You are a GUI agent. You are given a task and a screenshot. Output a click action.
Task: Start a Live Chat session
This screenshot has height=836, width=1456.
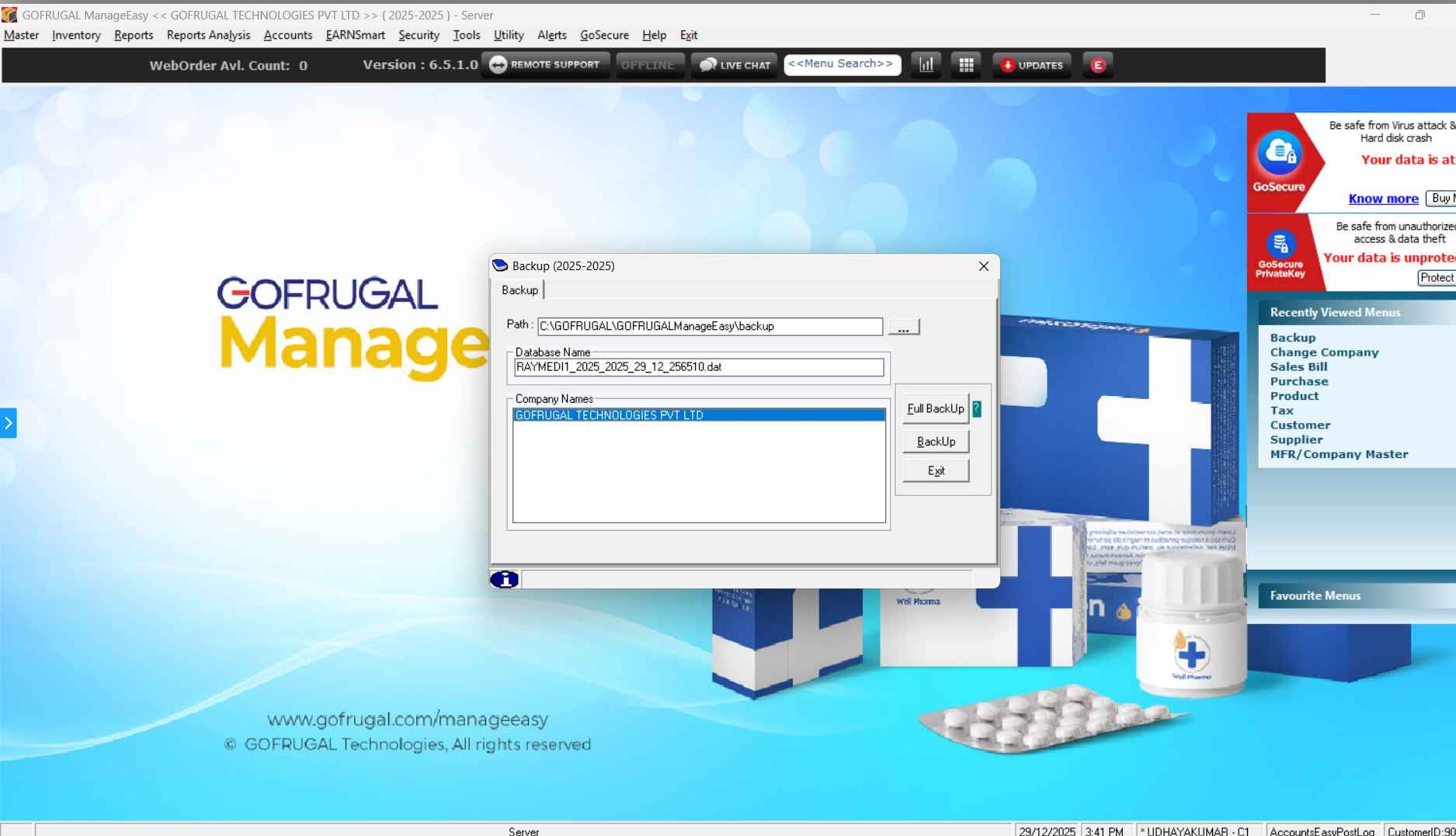click(x=734, y=65)
